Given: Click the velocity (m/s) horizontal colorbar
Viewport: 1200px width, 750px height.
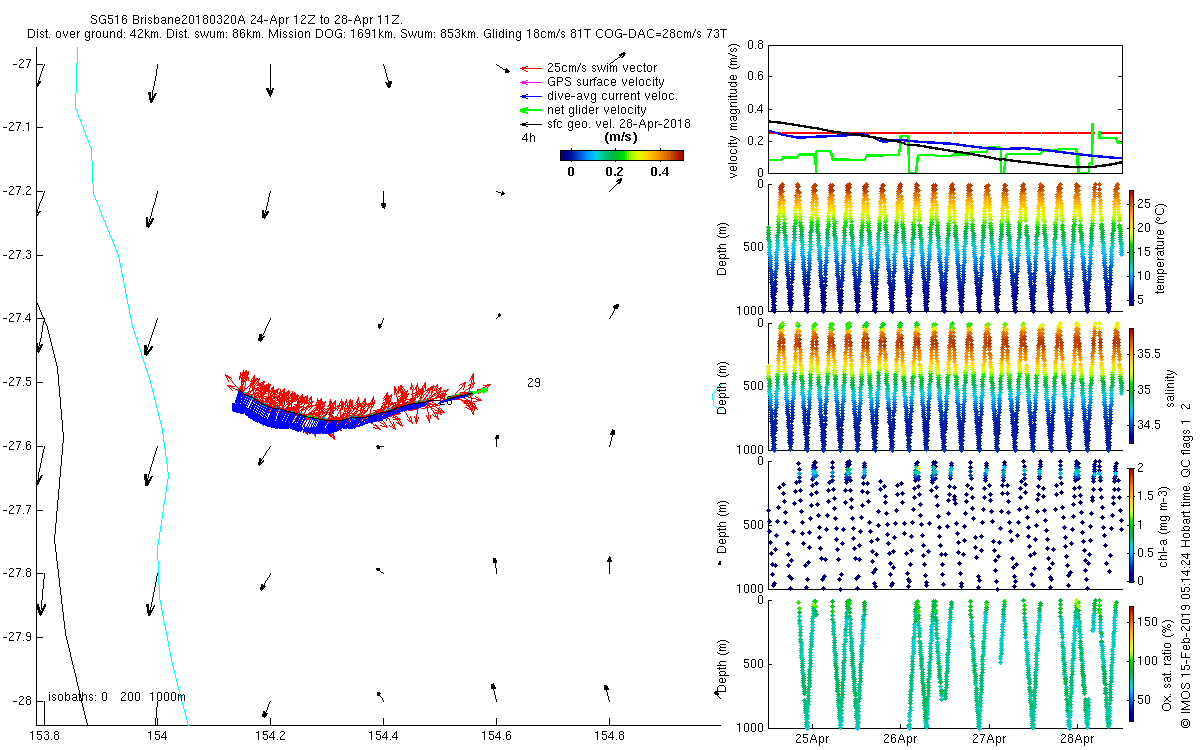Looking at the screenshot, I should coord(621,155).
